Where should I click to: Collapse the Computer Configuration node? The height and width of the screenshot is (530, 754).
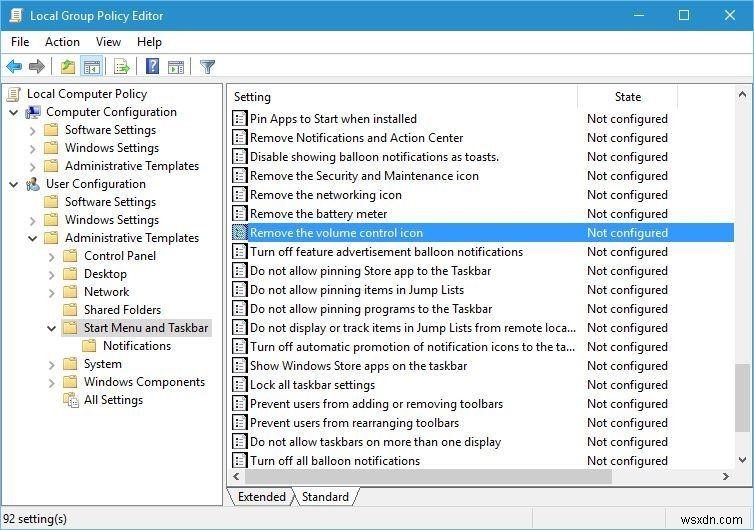(x=14, y=113)
